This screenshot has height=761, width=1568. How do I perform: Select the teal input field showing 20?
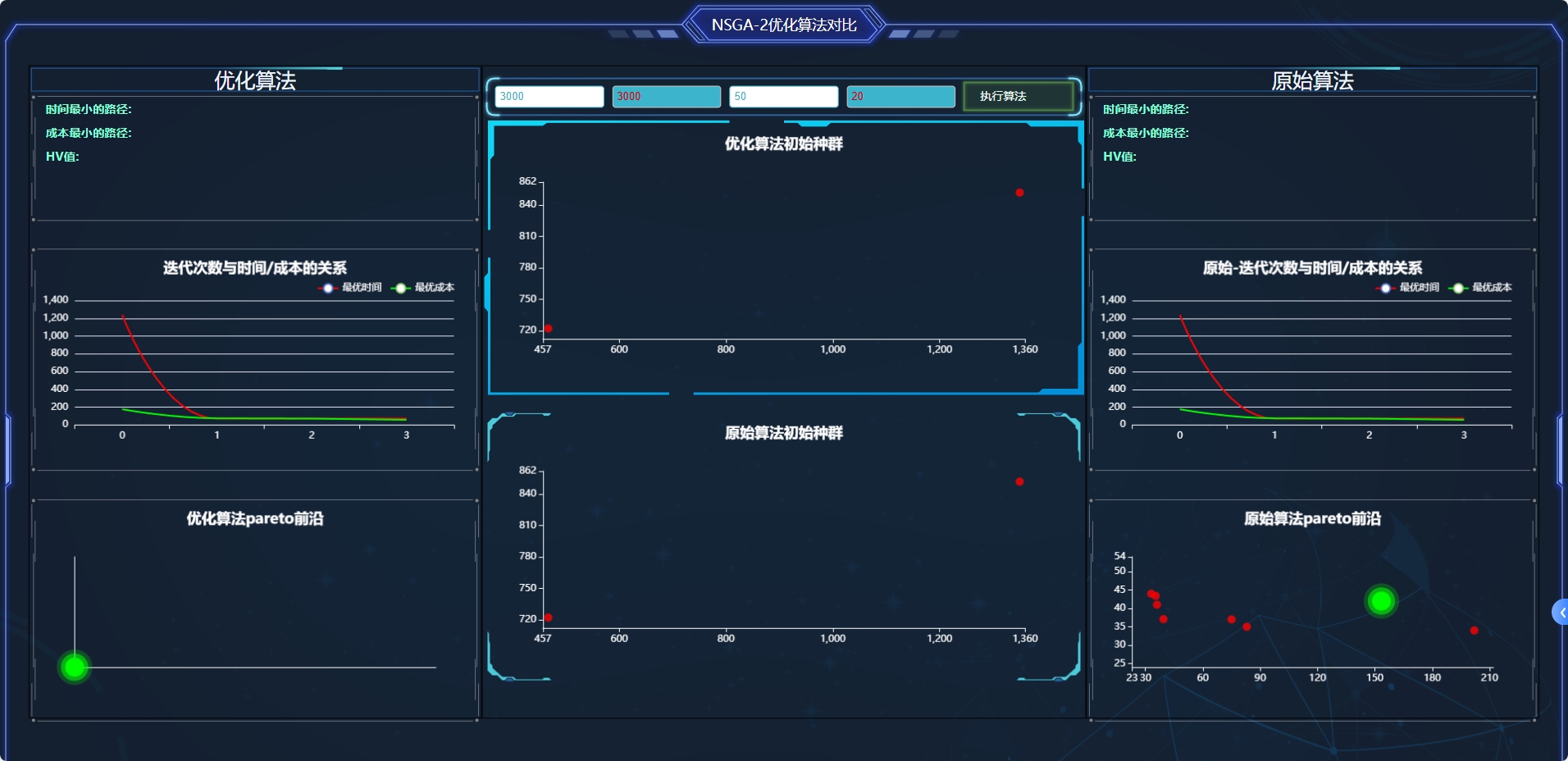point(901,97)
